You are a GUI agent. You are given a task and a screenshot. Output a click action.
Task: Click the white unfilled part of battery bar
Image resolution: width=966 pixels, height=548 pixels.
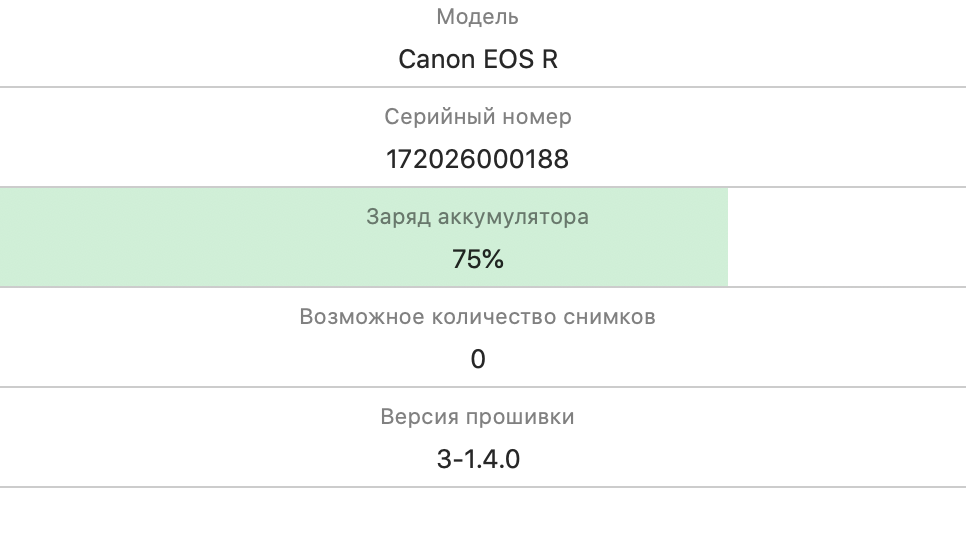click(846, 237)
